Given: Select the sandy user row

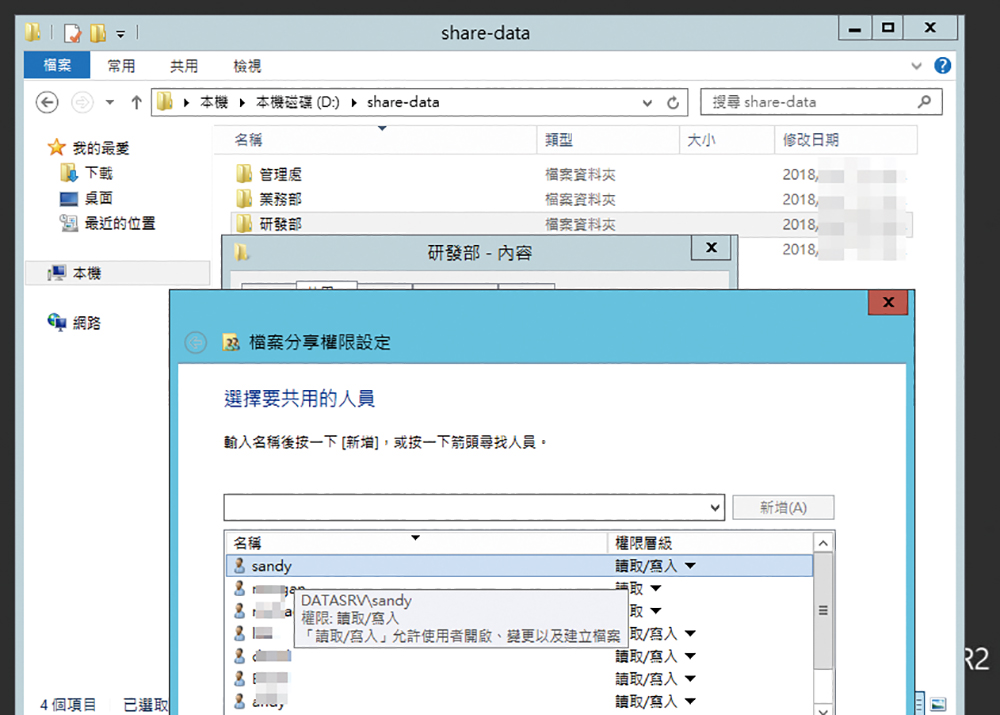Looking at the screenshot, I should click(520, 566).
